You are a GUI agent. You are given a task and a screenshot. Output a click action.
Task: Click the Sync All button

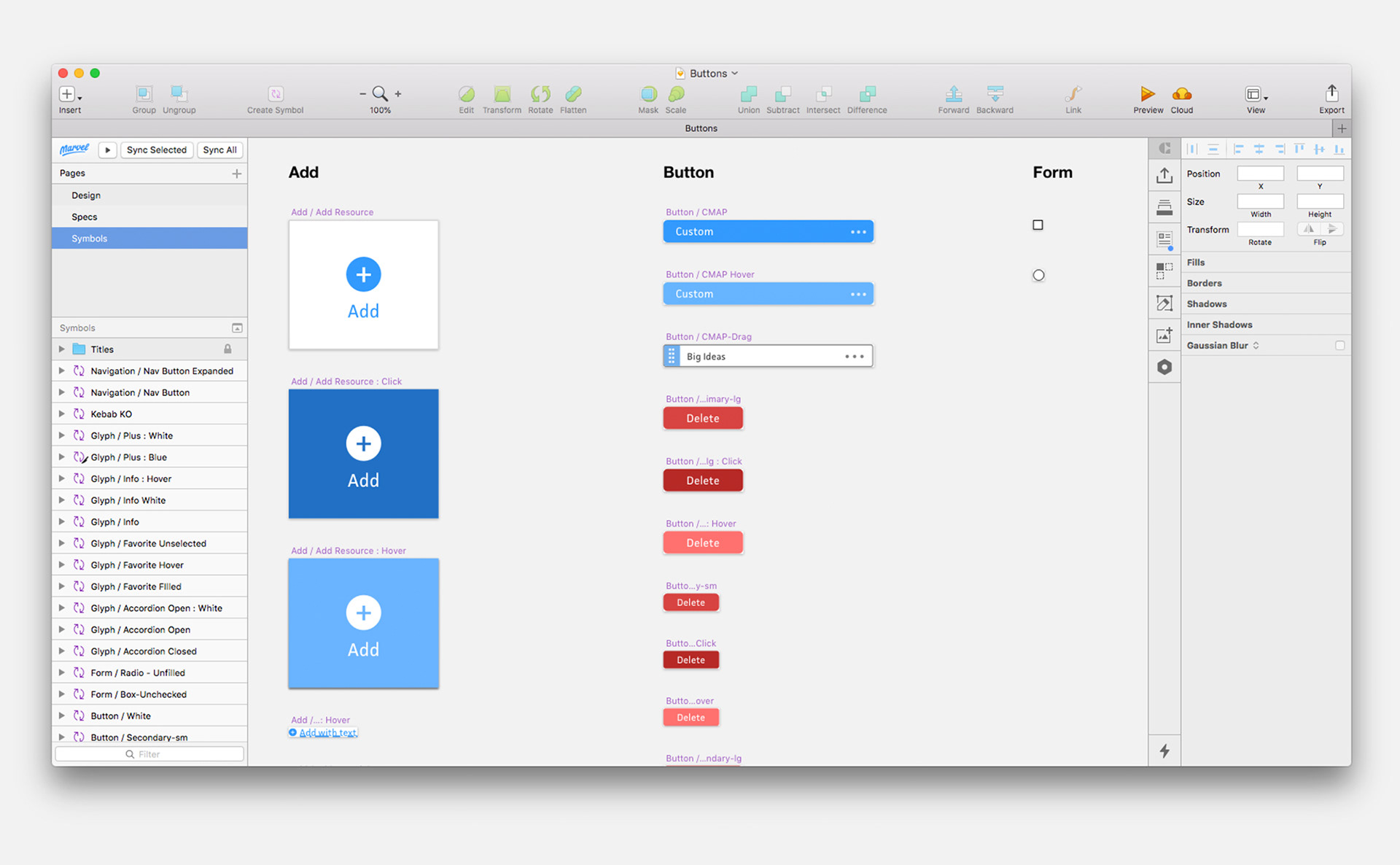point(219,150)
